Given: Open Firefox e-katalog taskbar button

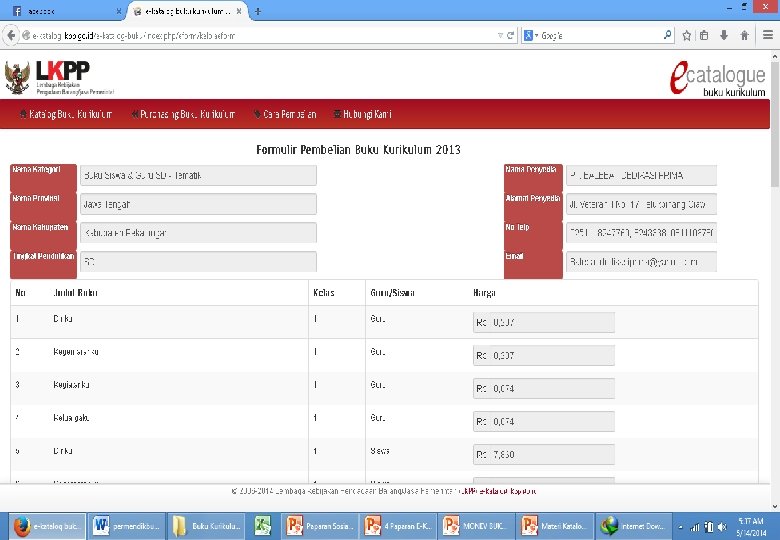Looking at the screenshot, I should (47, 526).
